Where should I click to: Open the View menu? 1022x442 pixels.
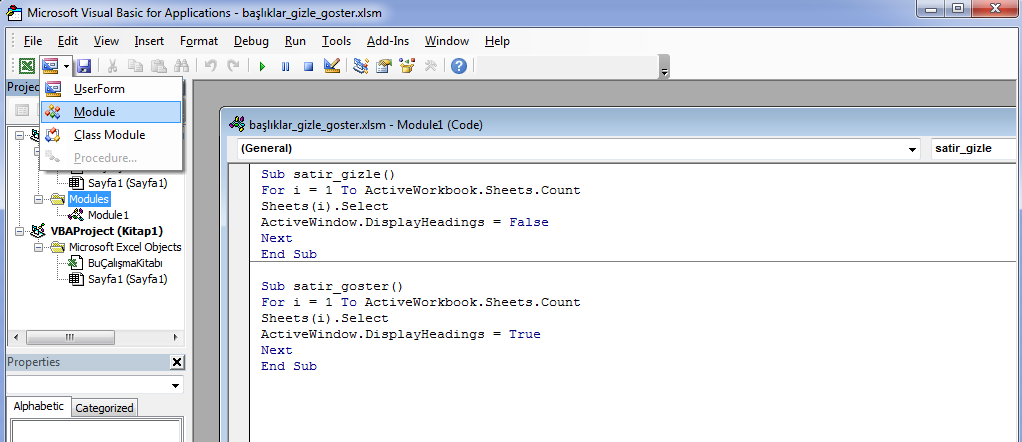tap(106, 41)
